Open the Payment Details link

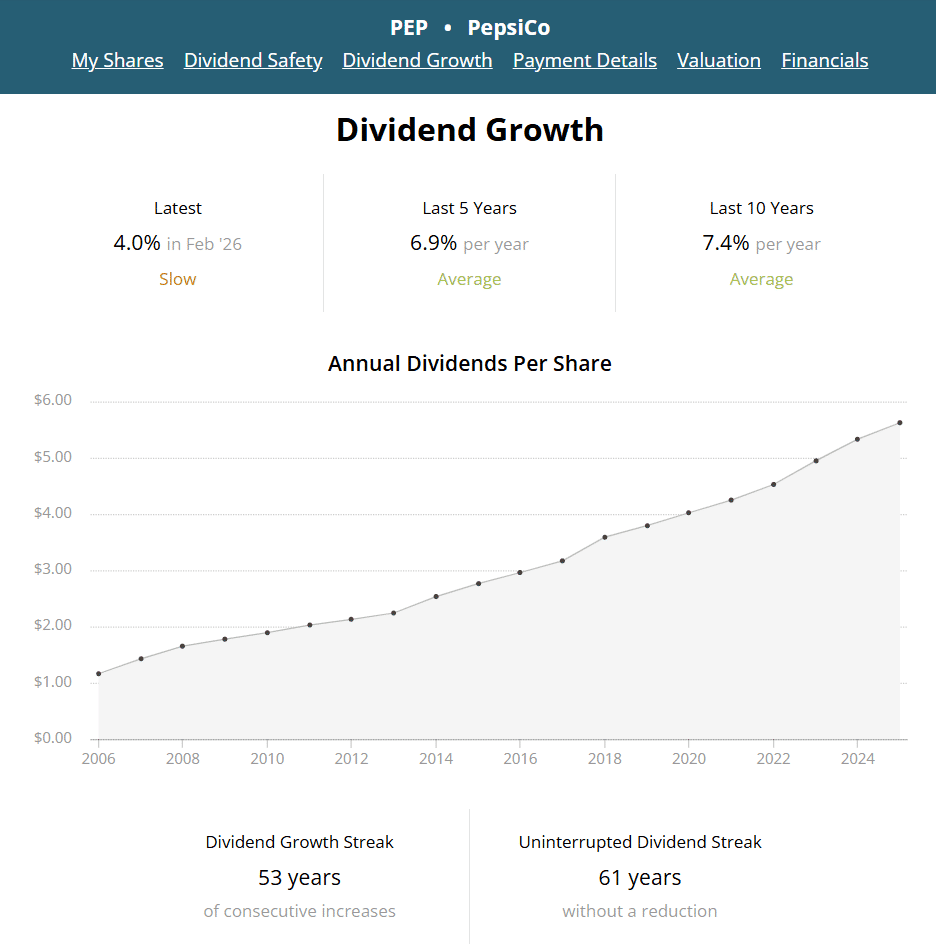pyautogui.click(x=585, y=60)
